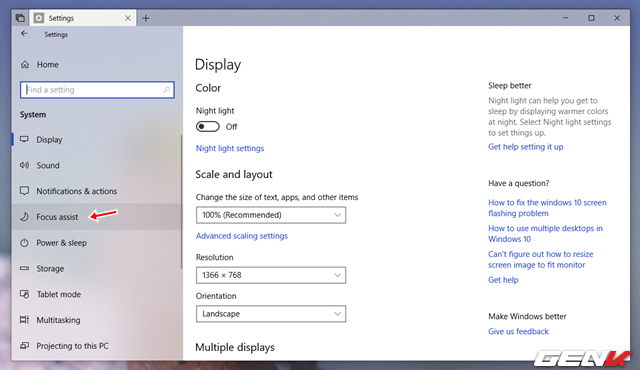Click the Find a setting search box
The image size is (640, 370).
[x=97, y=90]
